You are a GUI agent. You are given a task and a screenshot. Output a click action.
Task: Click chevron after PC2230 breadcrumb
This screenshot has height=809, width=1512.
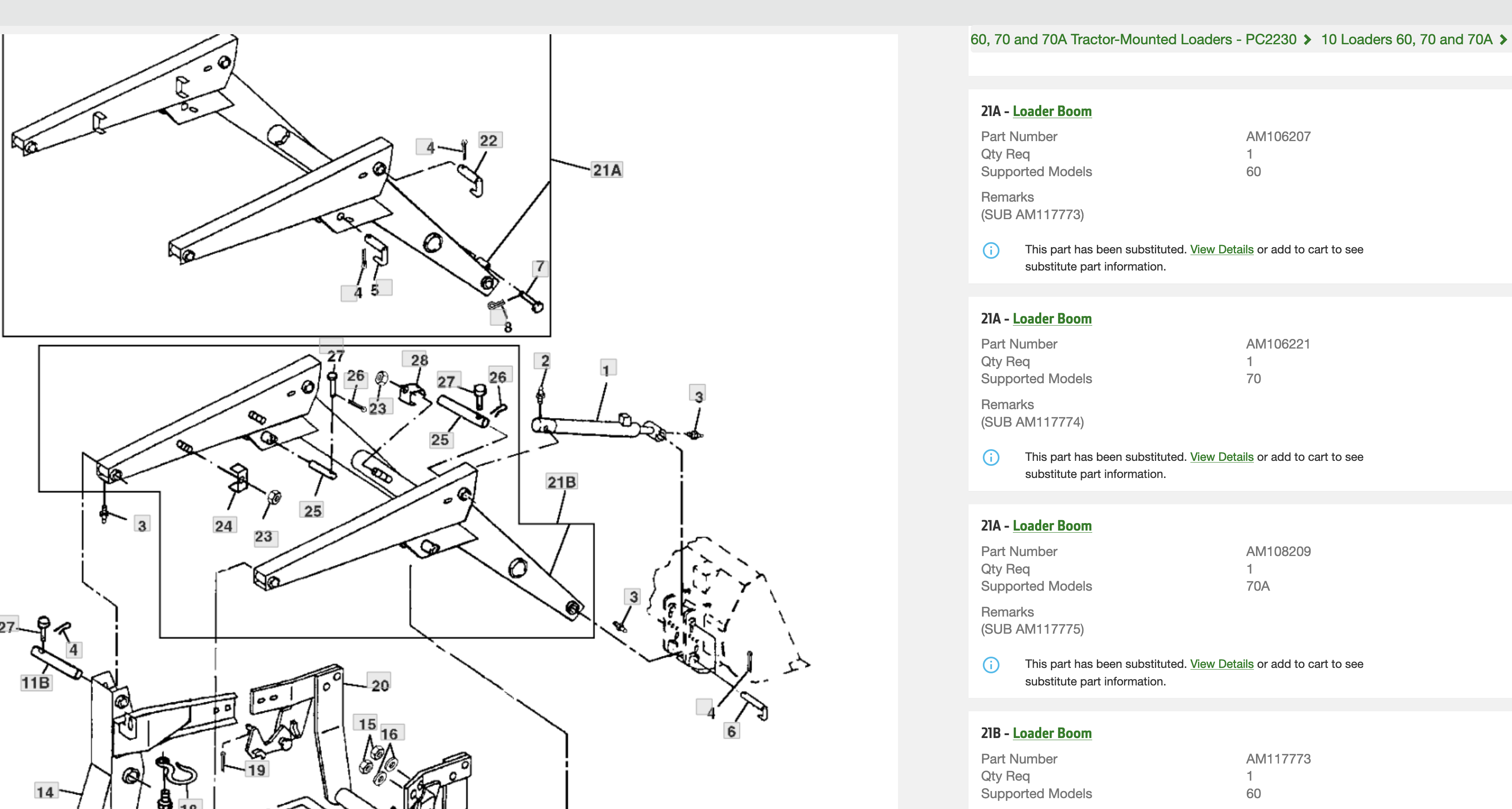tap(1307, 39)
